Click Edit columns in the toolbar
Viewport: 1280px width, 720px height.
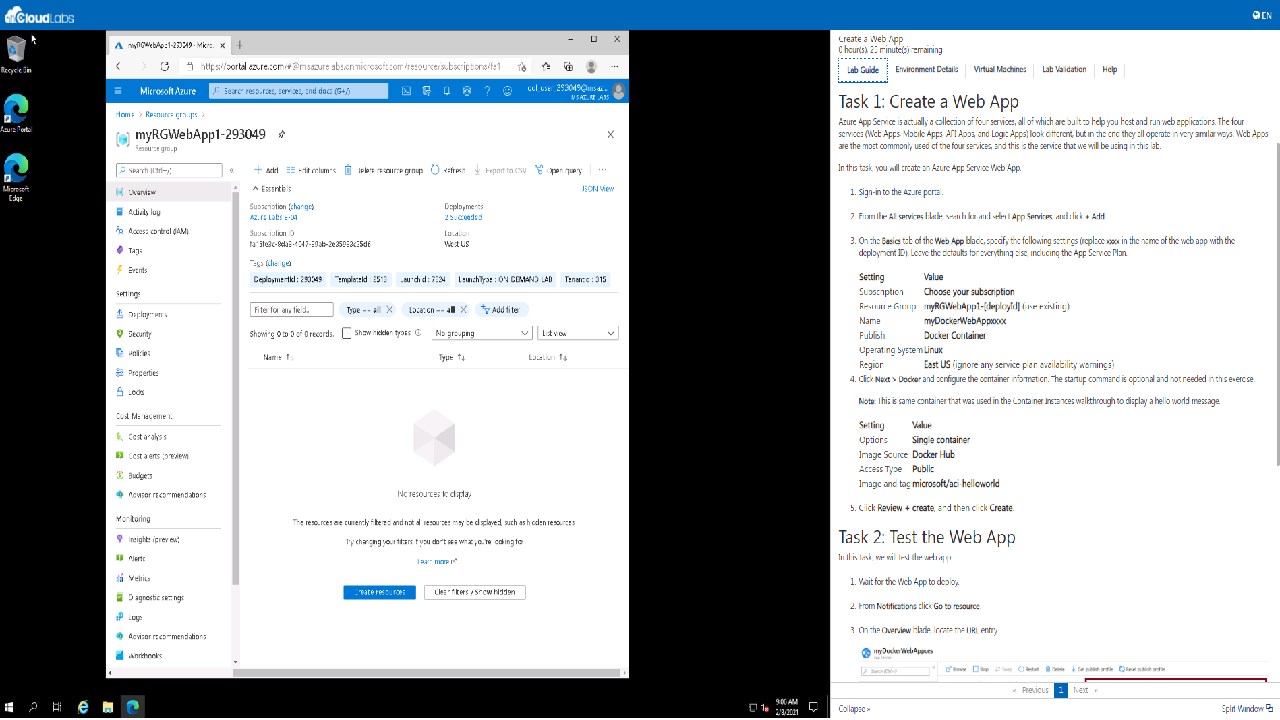pyautogui.click(x=311, y=170)
